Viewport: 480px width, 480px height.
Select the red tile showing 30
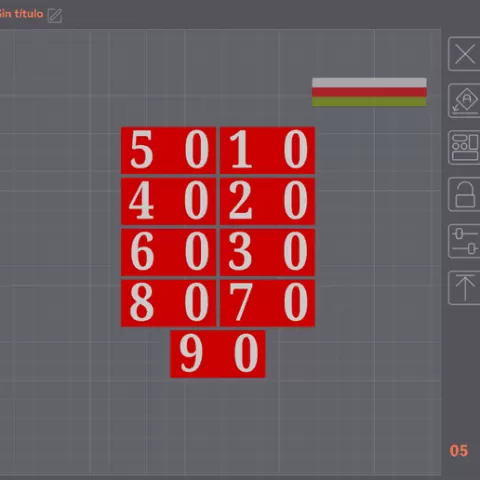coord(267,252)
